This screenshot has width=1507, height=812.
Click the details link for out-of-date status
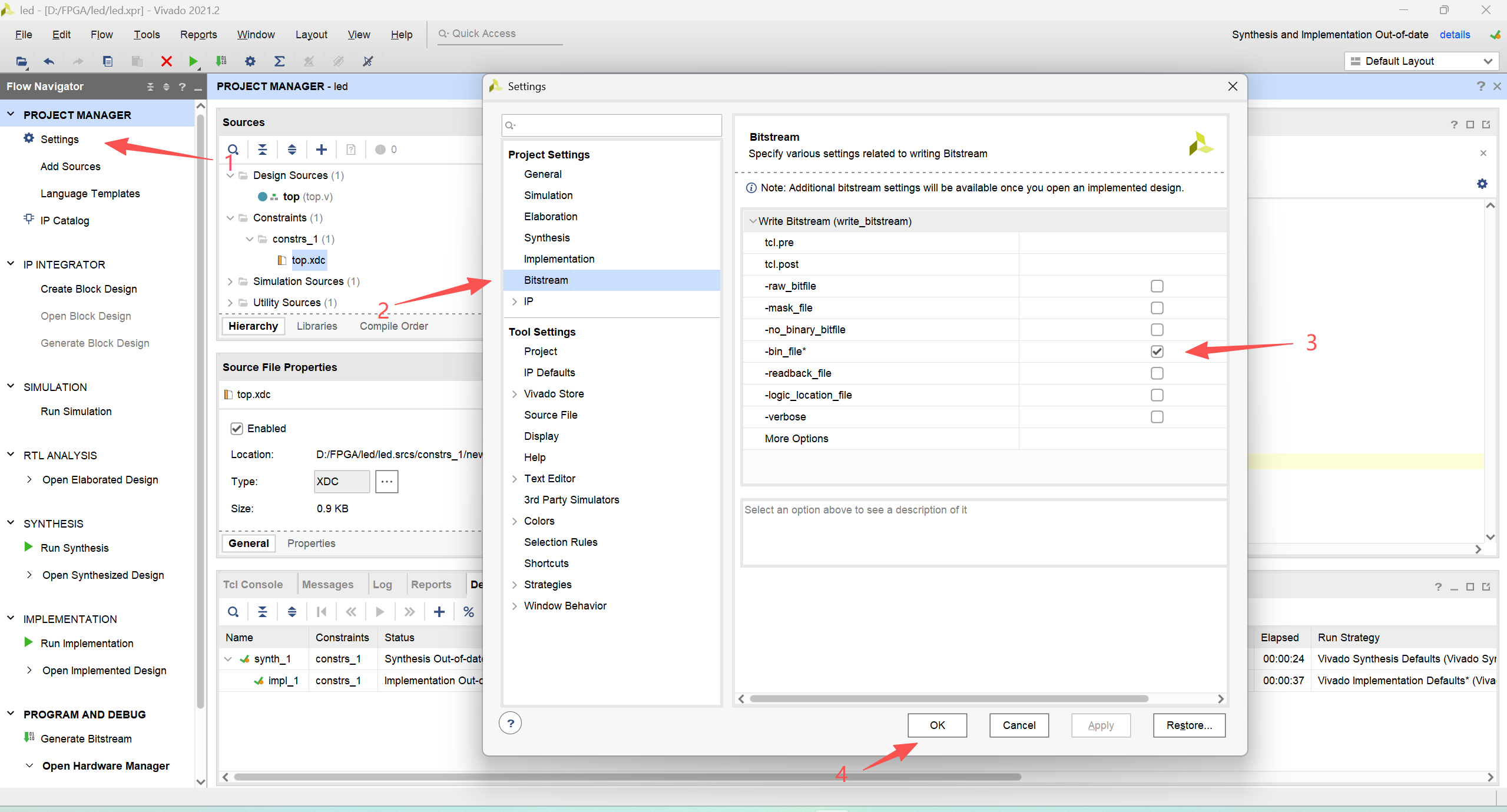pos(1455,35)
